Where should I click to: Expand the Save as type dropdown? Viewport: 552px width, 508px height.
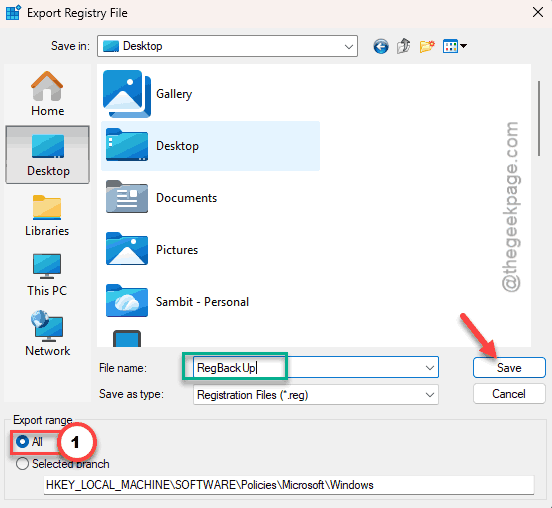429,395
